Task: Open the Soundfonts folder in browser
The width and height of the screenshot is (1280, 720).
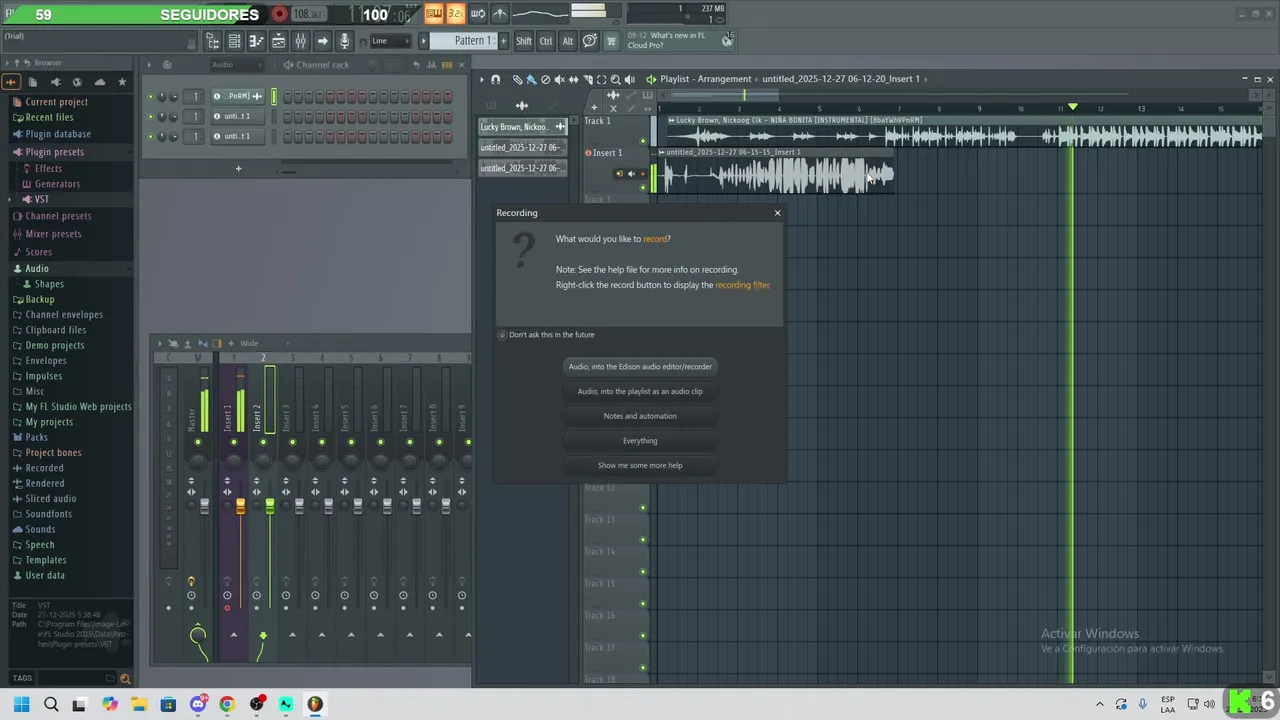Action: (x=48, y=514)
